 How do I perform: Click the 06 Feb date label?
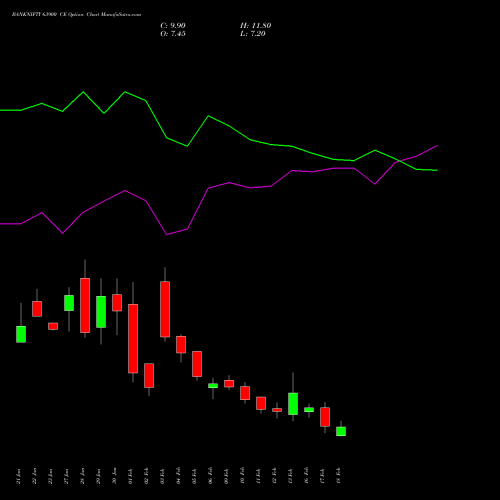coord(211,476)
